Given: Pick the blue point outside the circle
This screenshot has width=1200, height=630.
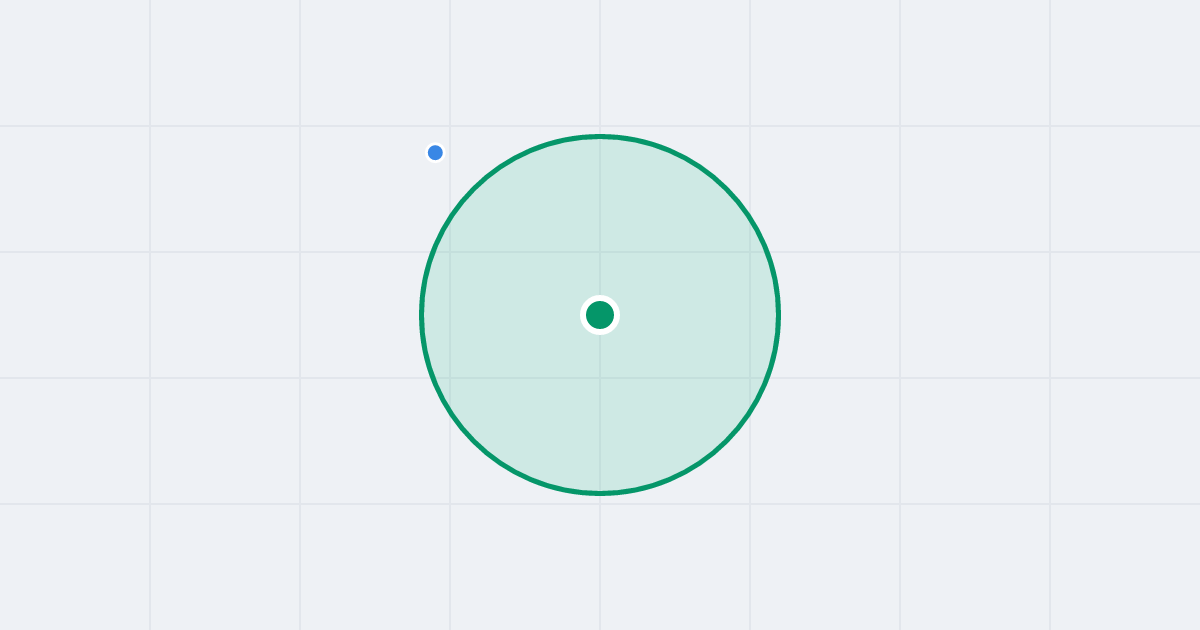Looking at the screenshot, I should [x=435, y=153].
